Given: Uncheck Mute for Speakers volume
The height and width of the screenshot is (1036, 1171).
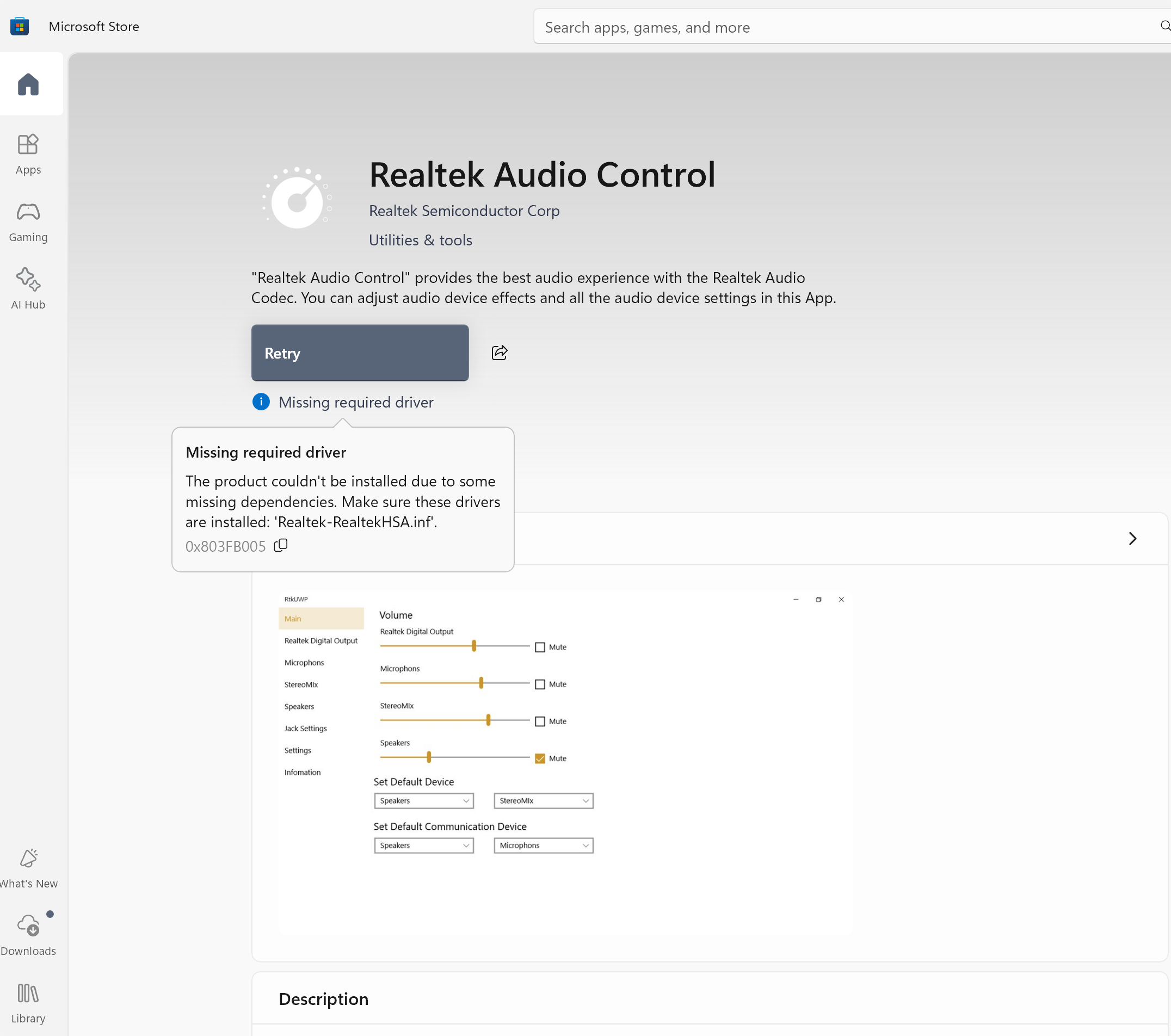Looking at the screenshot, I should coord(540,758).
